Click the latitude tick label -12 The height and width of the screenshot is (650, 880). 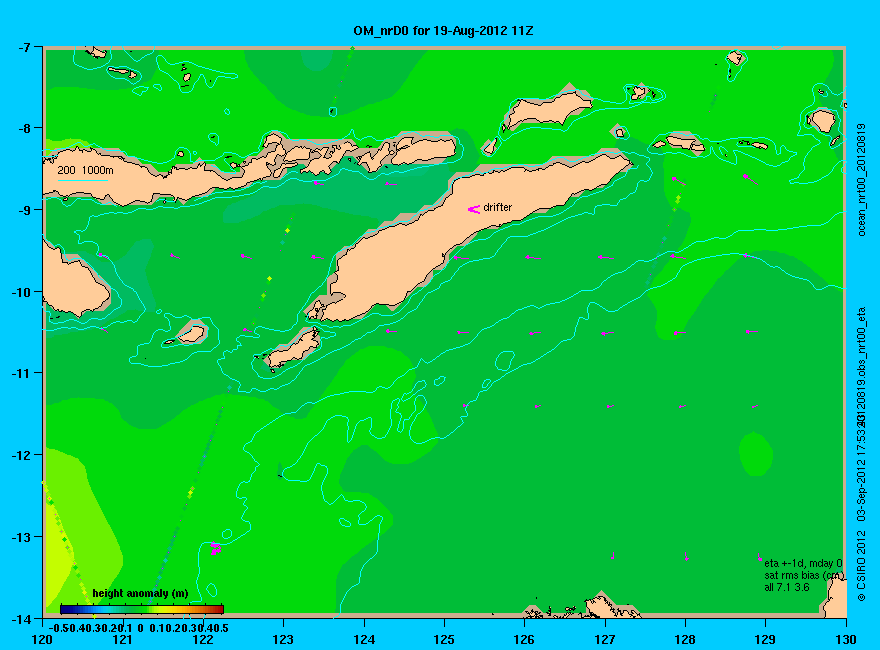click(x=21, y=455)
